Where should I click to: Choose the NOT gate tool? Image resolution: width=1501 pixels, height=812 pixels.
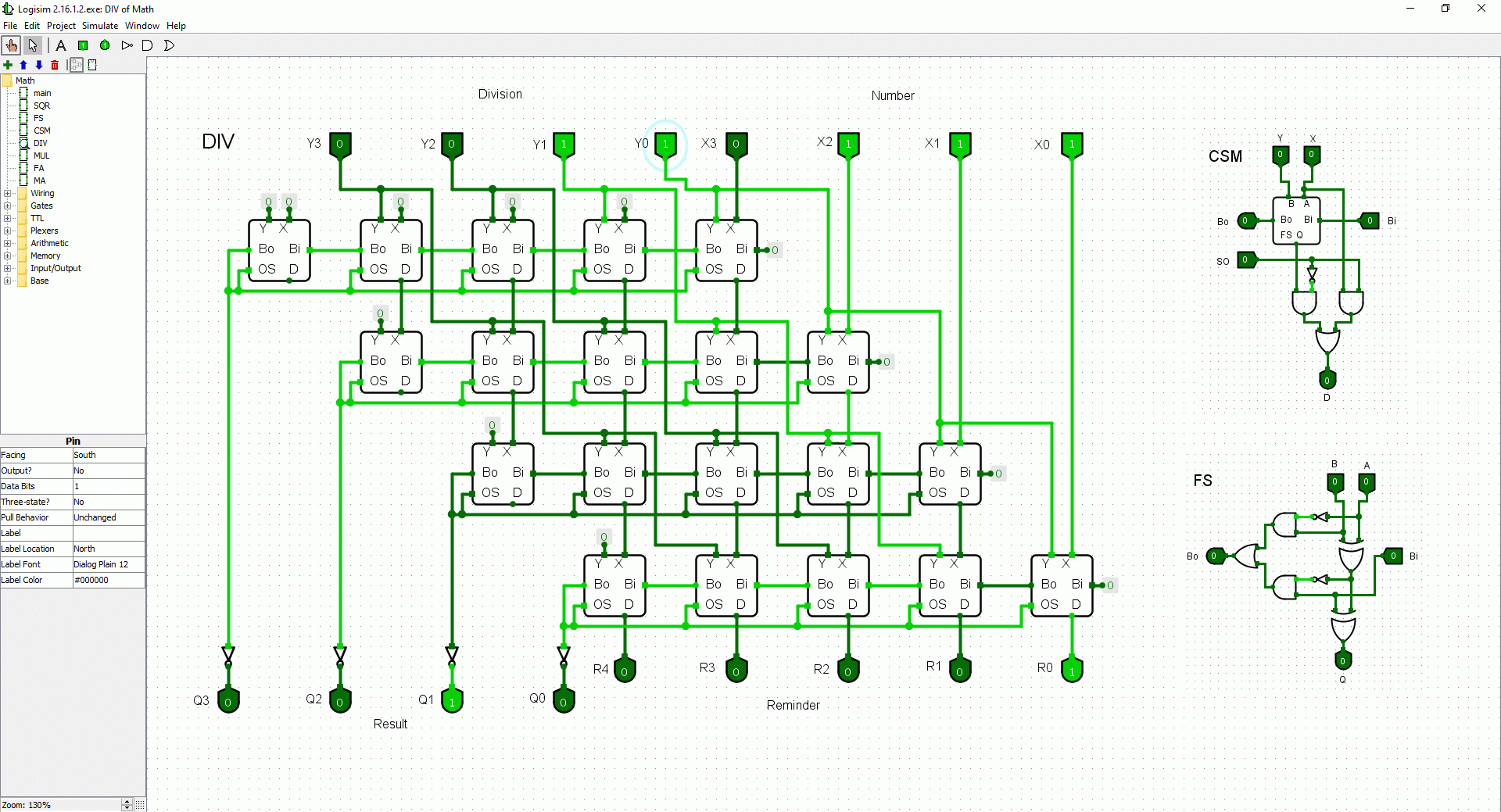(x=127, y=45)
